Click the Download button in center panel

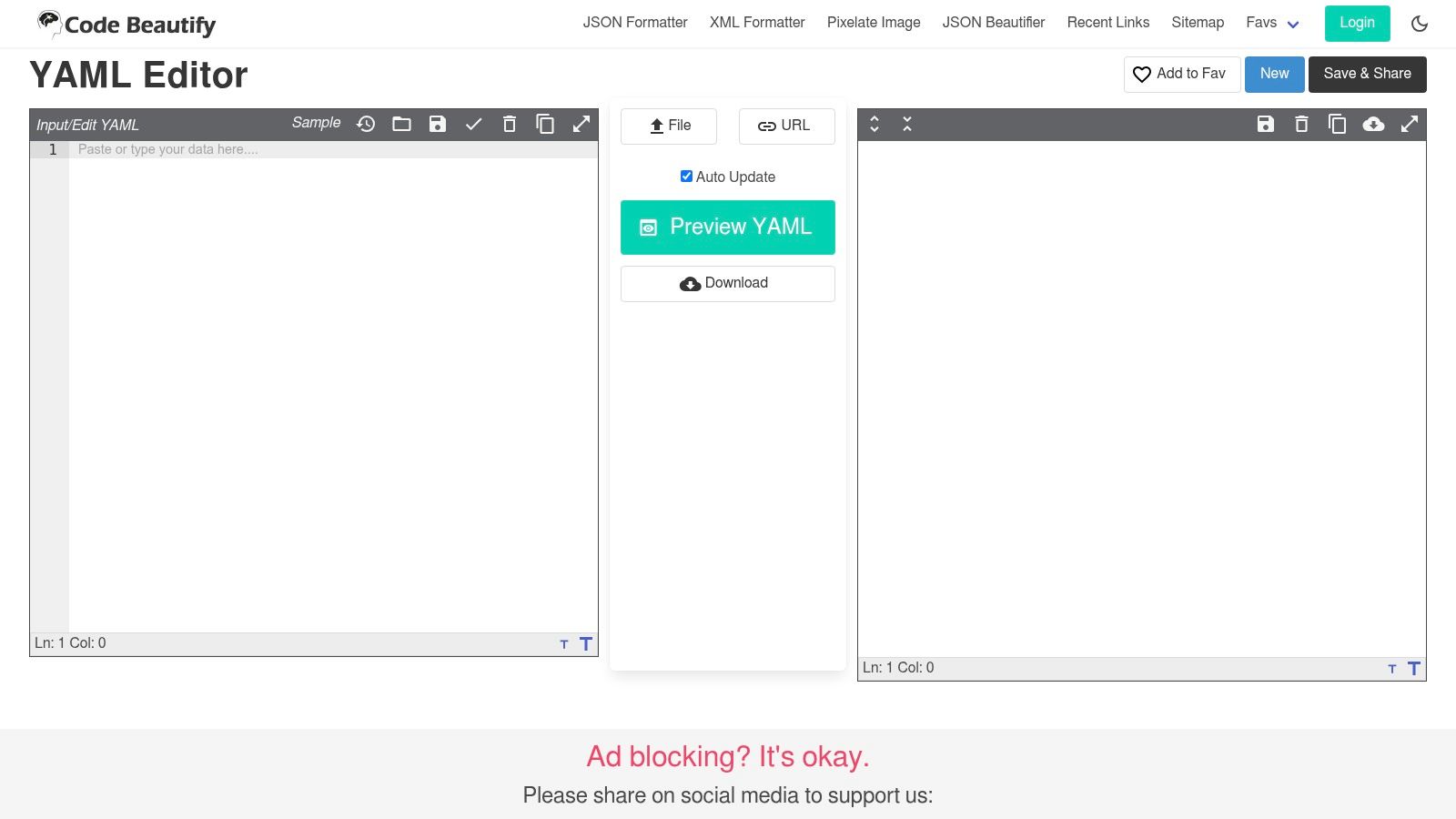[x=728, y=284]
